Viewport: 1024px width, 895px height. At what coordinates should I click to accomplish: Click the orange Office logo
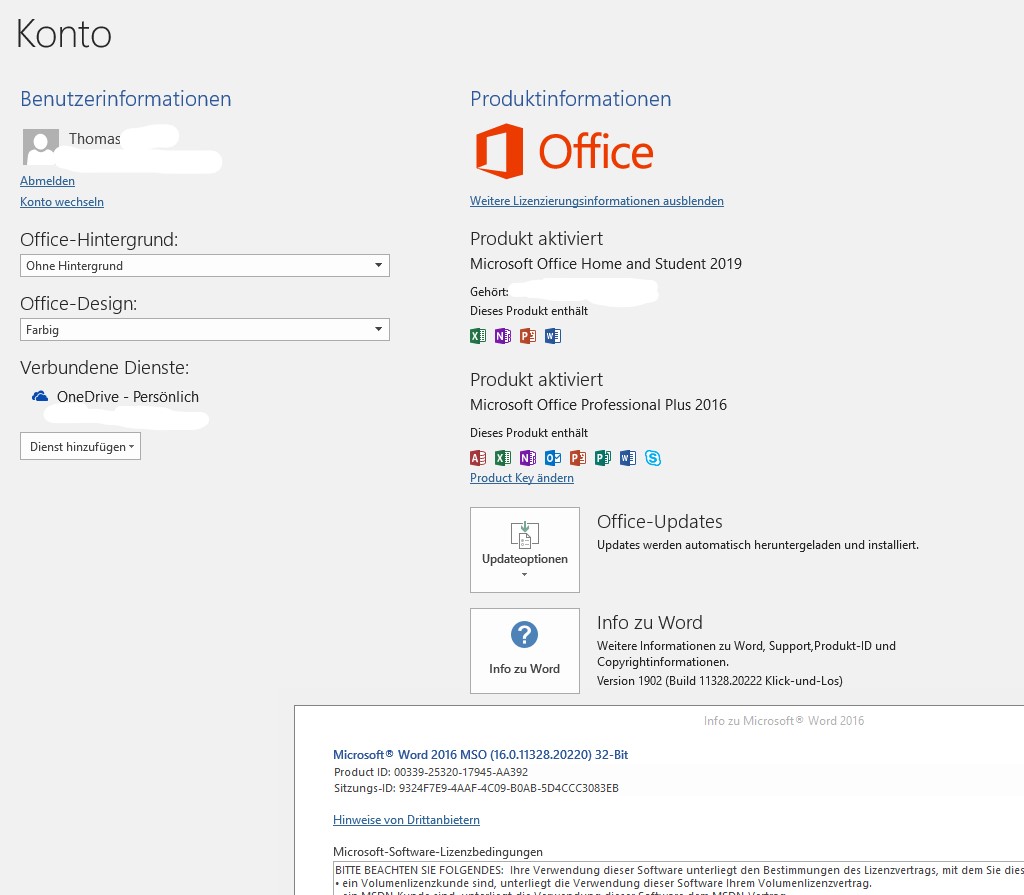565,151
